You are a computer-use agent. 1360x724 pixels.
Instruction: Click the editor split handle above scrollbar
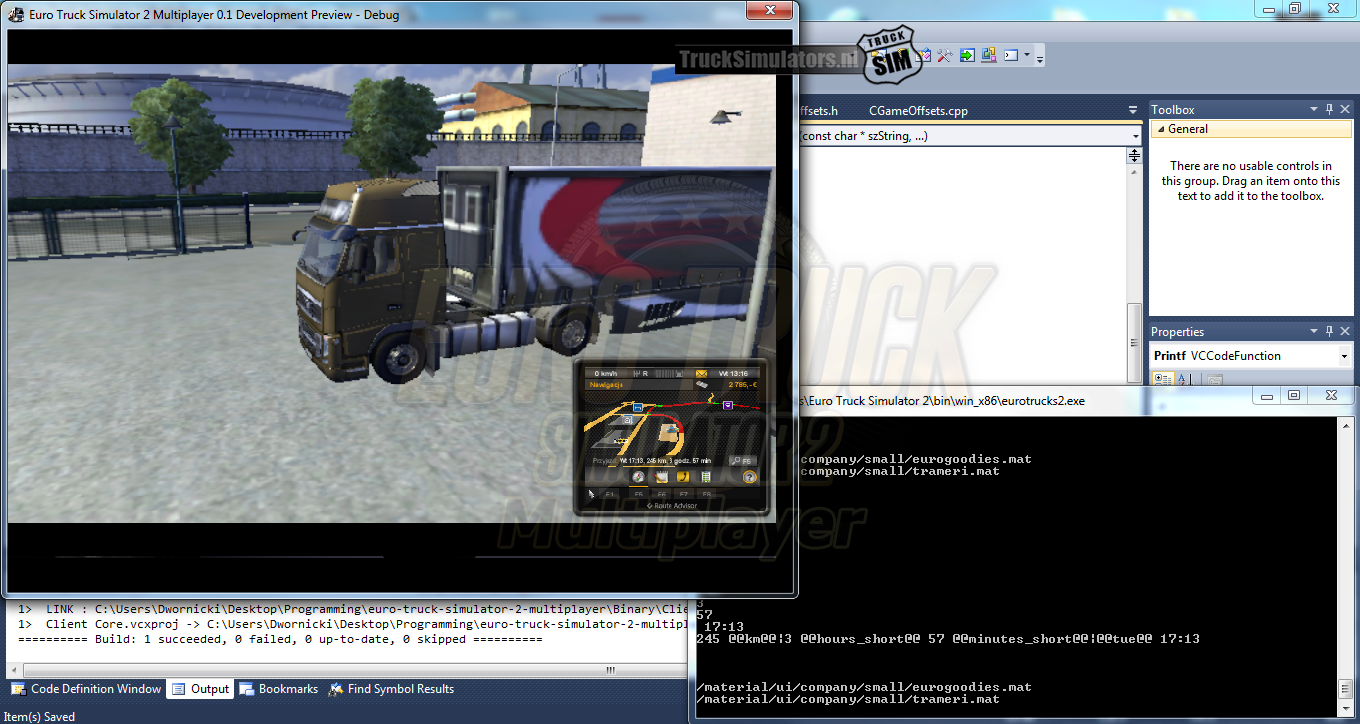[x=1134, y=156]
